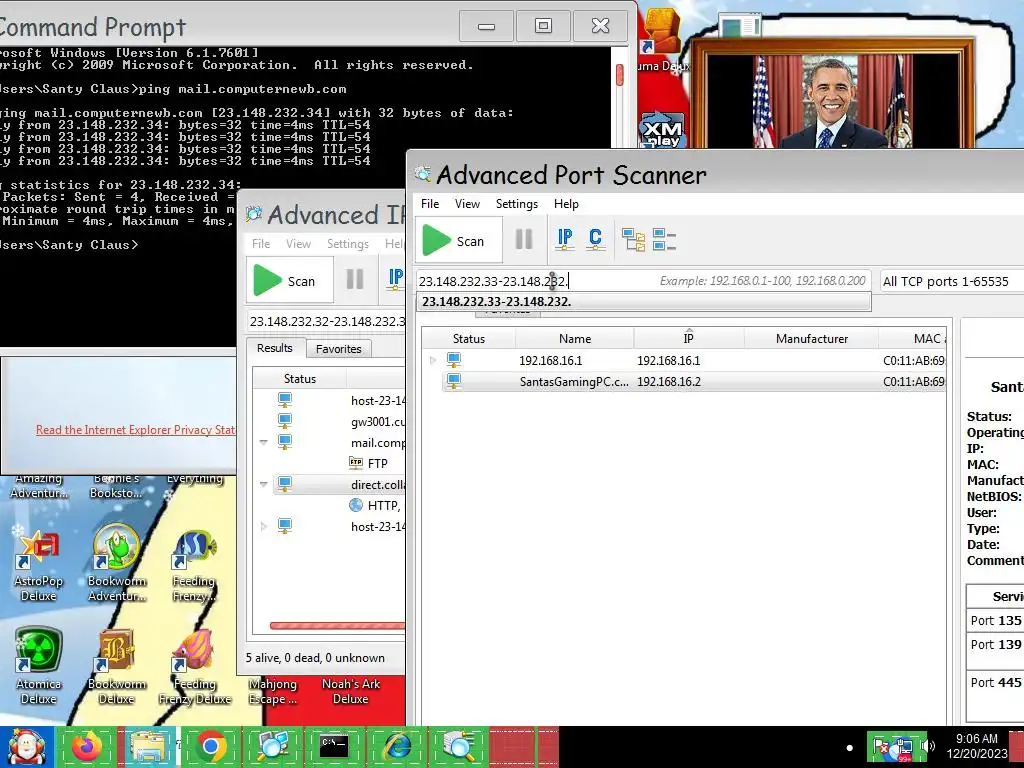Click expand all tree icon in Port Scanner toolbar
1024x768 pixels.
click(633, 240)
